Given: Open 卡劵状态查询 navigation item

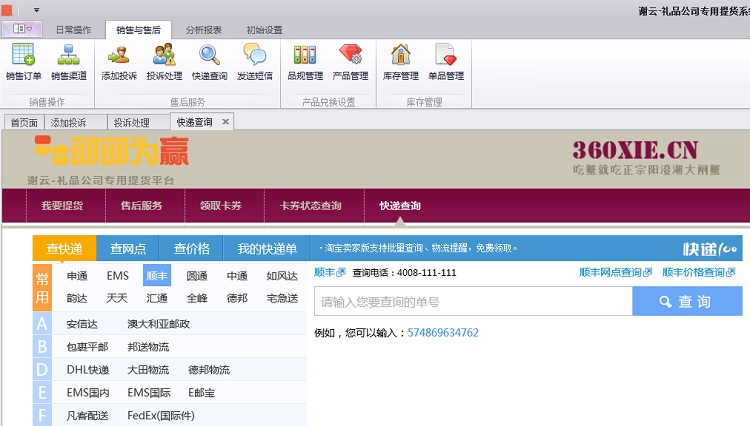Looking at the screenshot, I should pos(310,206).
